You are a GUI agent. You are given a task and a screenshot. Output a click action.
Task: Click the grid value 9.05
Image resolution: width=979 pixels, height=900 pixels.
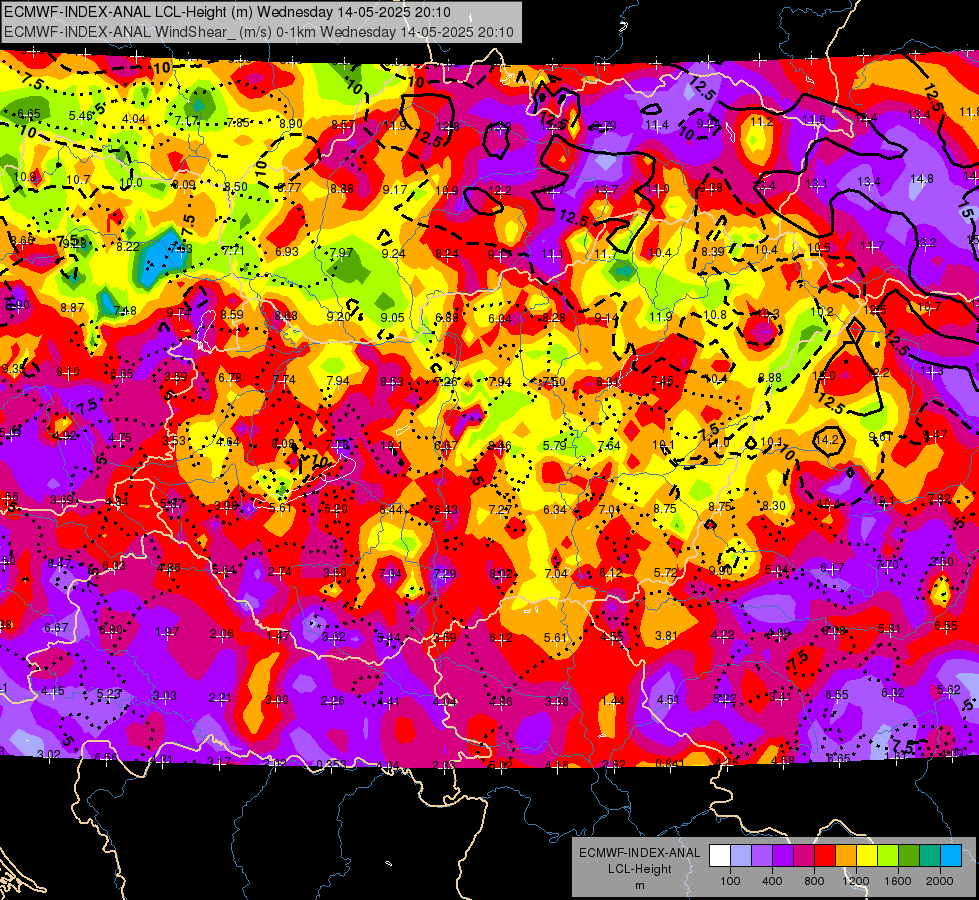[393, 317]
